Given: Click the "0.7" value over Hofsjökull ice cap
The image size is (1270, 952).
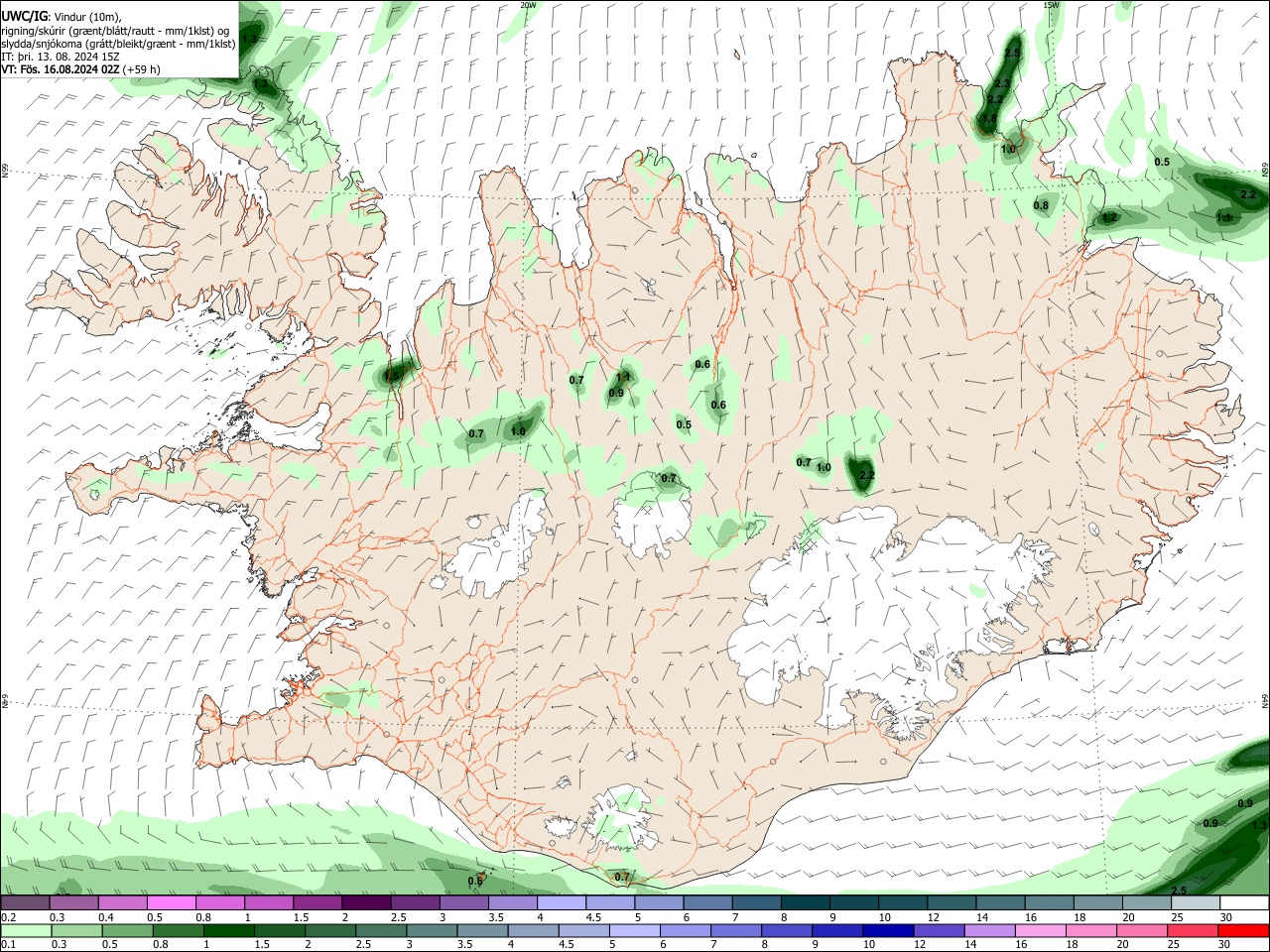Looking at the screenshot, I should [669, 478].
